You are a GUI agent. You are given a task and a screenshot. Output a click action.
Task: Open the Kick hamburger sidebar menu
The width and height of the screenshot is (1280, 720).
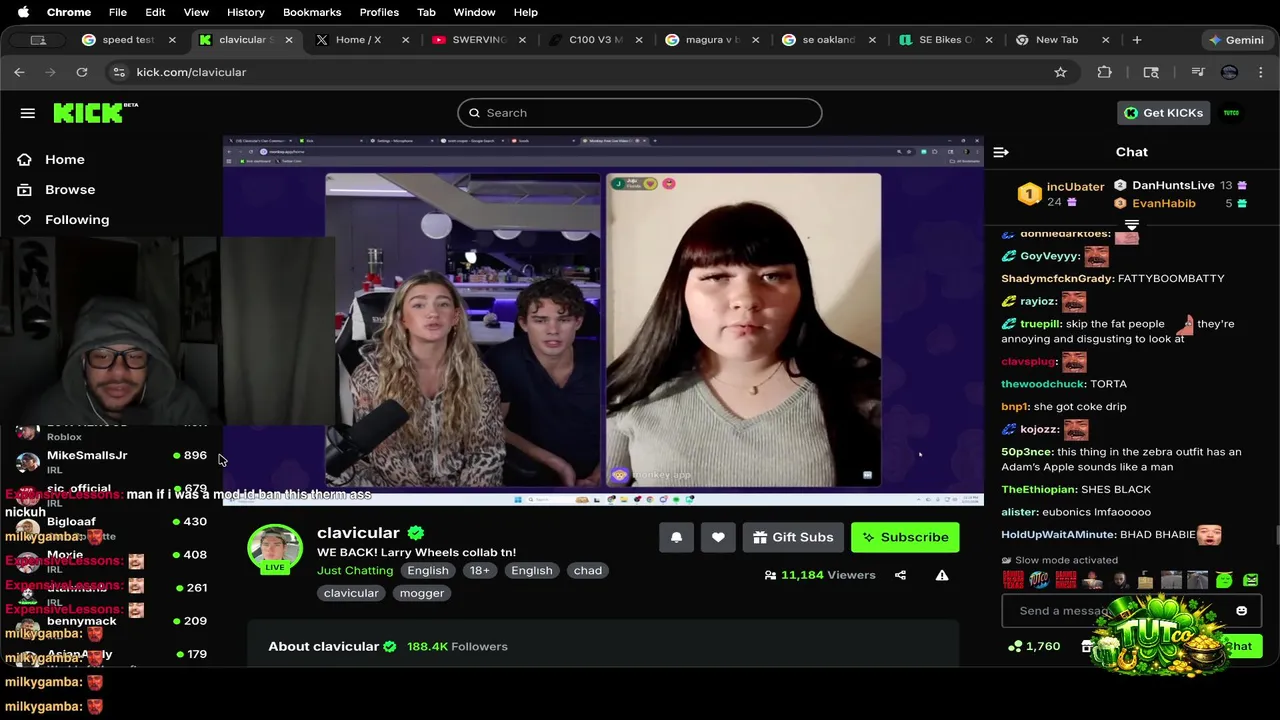point(27,113)
